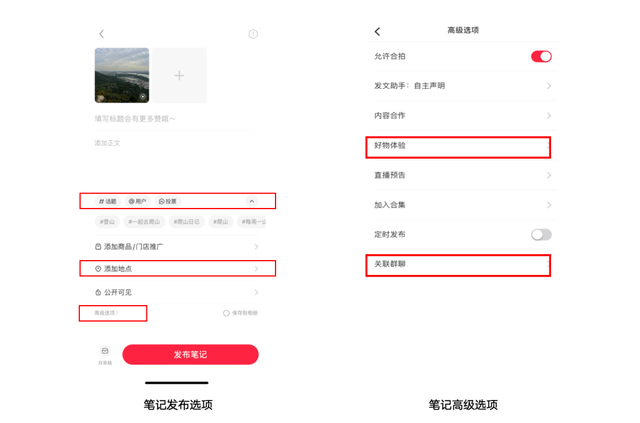640x423 pixels.
Task: Mention someone with the @用户 chip
Action: tap(138, 201)
